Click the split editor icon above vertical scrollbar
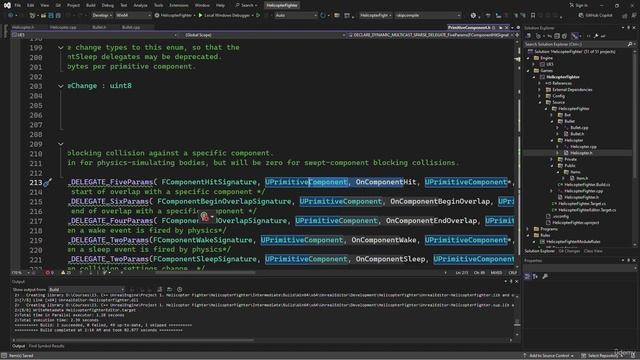 pyautogui.click(x=517, y=35)
